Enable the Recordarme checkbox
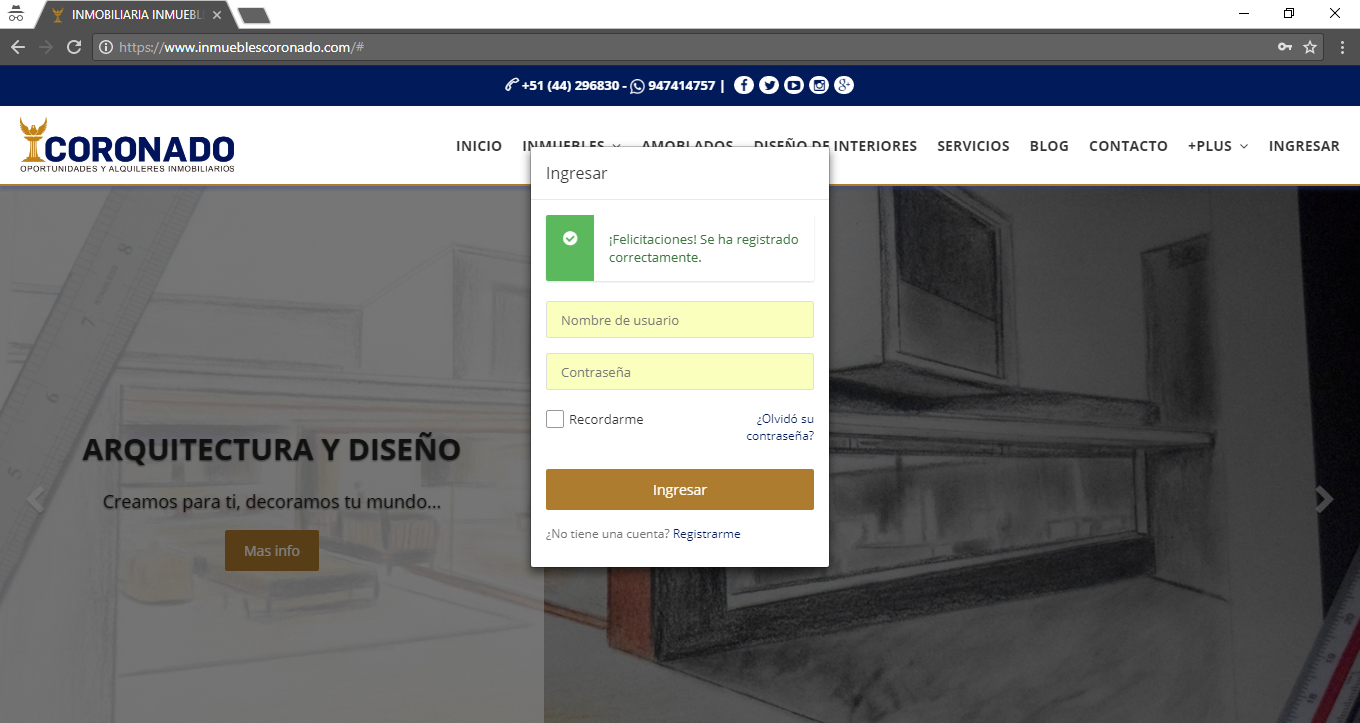 coord(555,419)
